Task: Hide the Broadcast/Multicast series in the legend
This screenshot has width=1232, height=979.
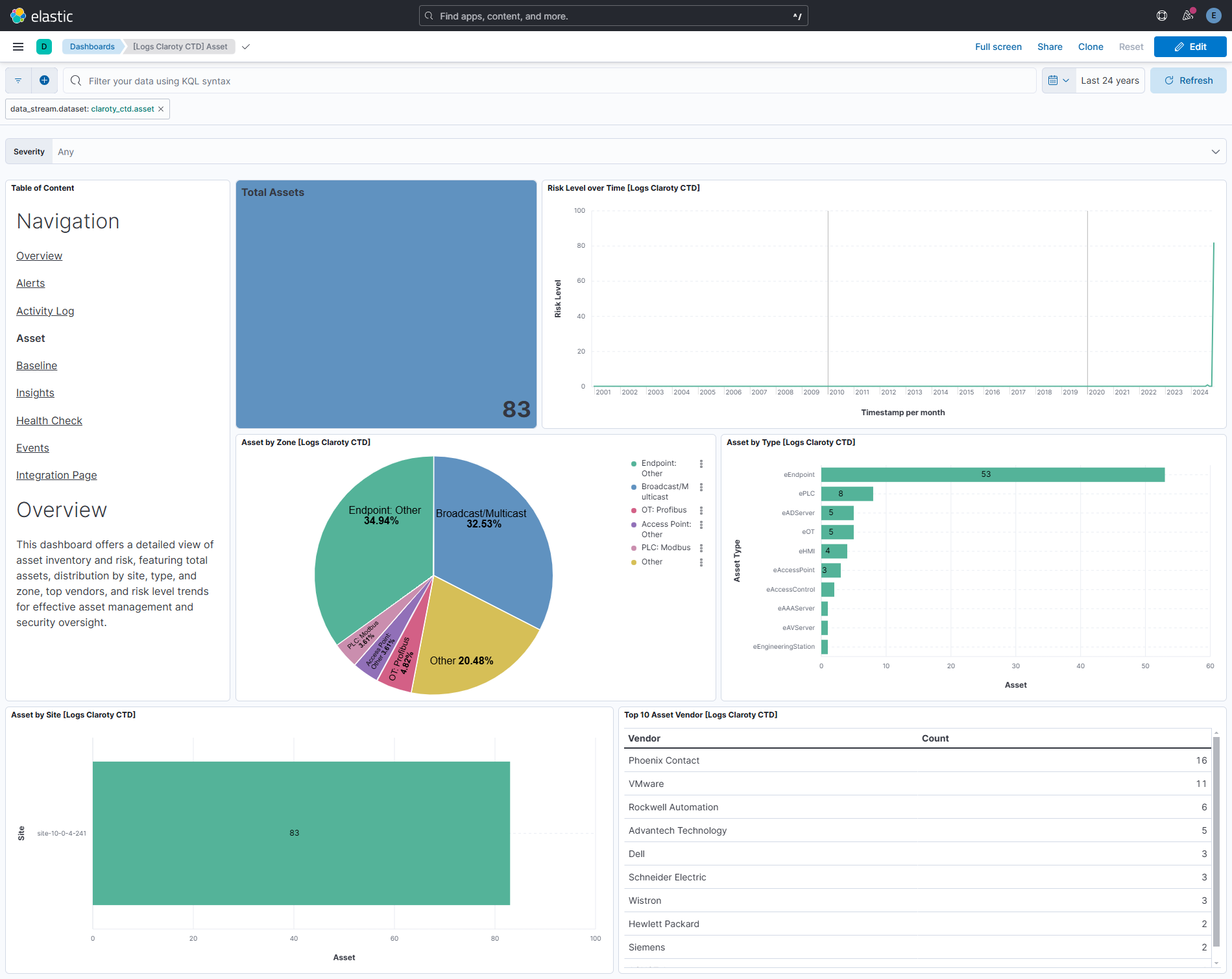Action: point(664,491)
